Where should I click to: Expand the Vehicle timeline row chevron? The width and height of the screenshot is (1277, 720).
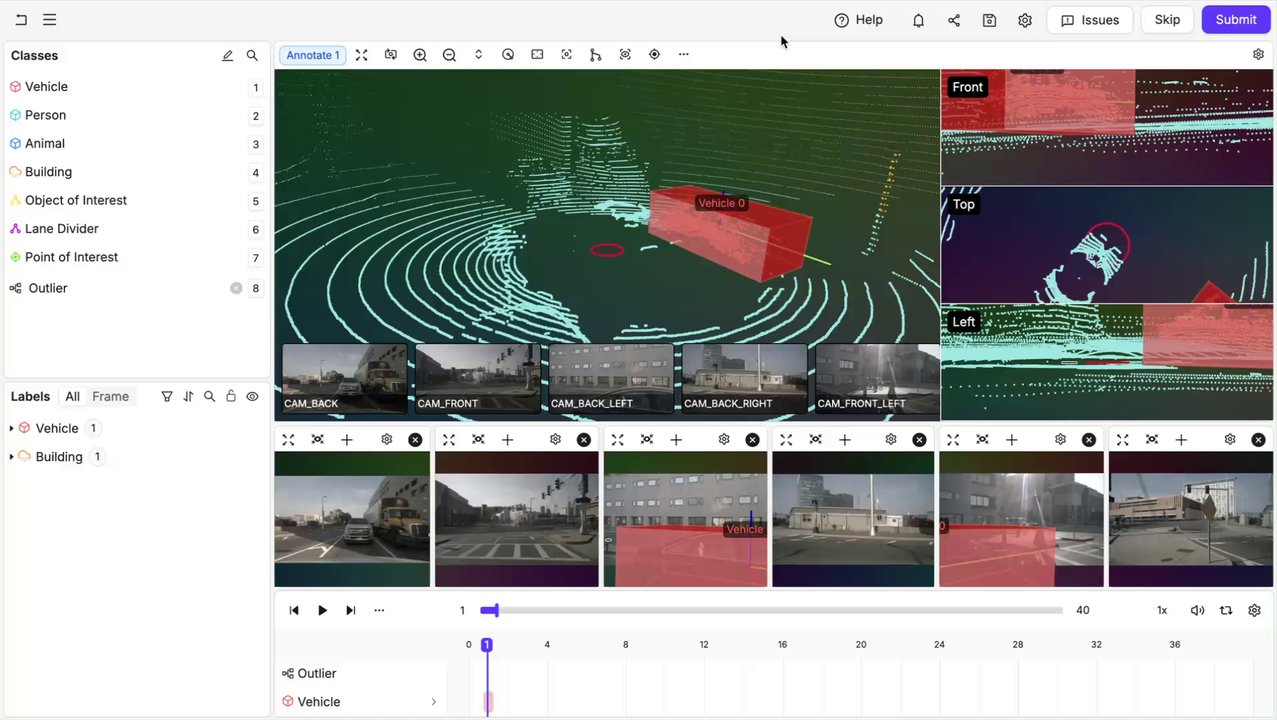pyautogui.click(x=433, y=702)
